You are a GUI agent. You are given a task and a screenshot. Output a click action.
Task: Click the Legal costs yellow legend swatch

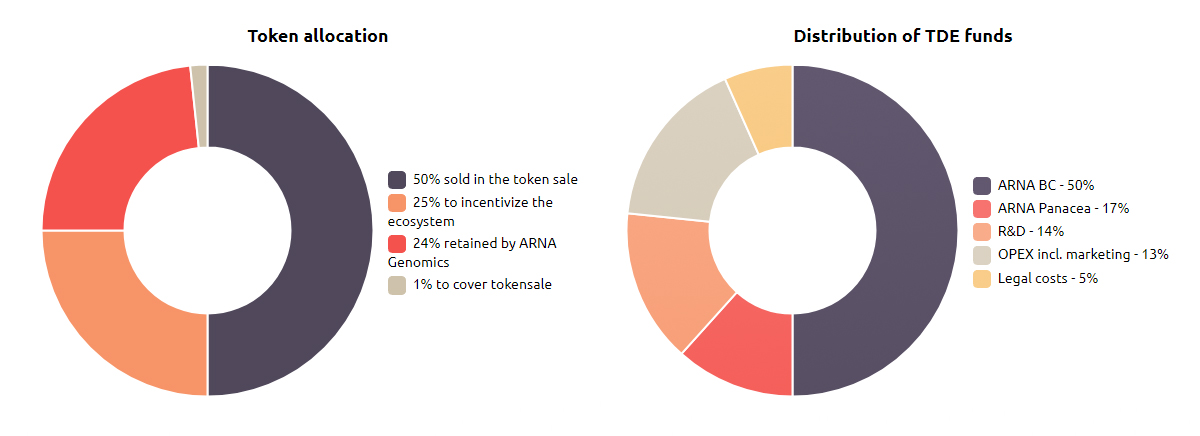coord(982,278)
